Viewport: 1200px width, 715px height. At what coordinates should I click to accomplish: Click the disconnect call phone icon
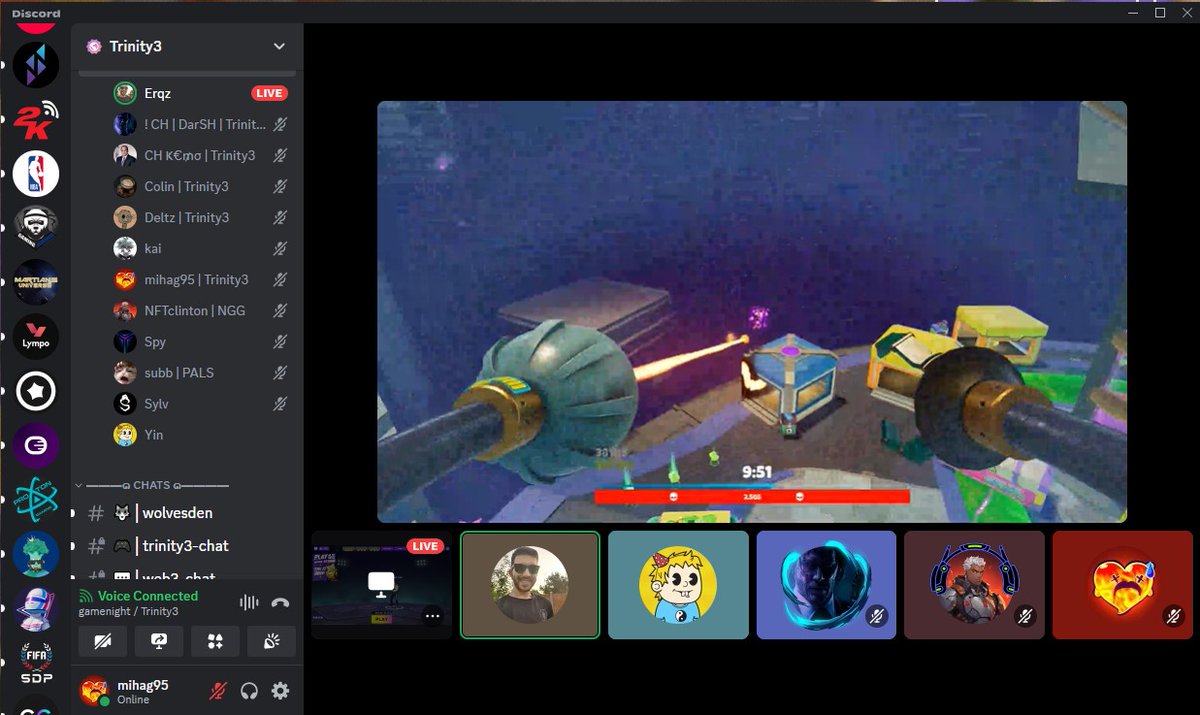tap(280, 603)
